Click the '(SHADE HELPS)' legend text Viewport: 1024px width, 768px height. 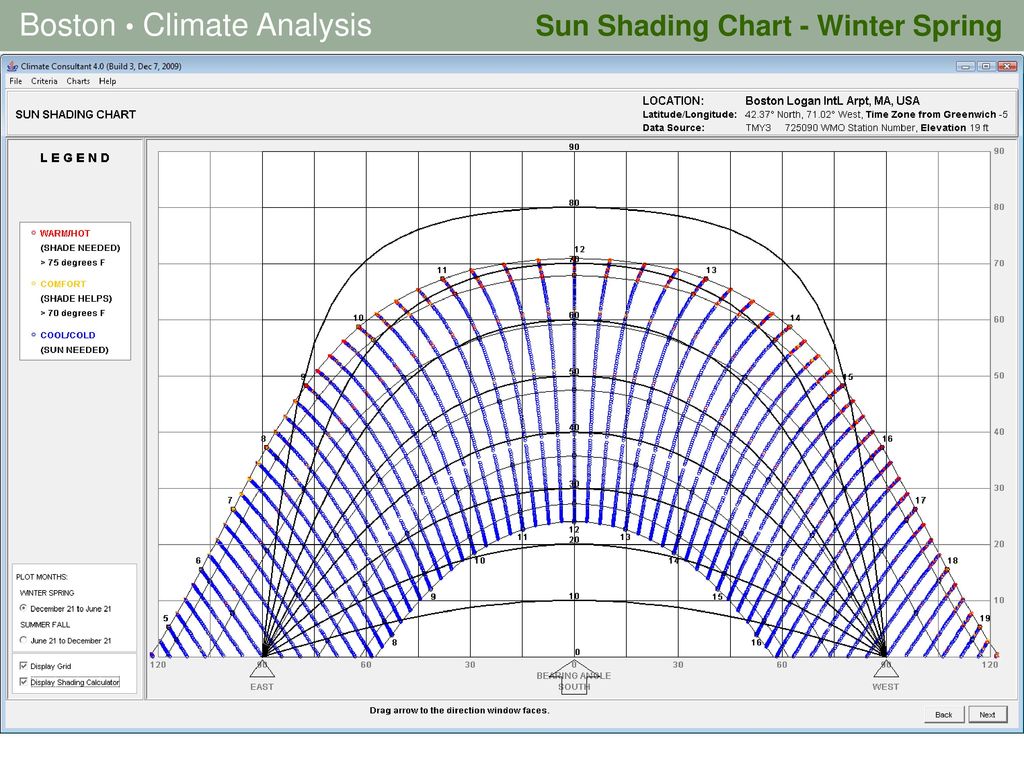[x=76, y=298]
